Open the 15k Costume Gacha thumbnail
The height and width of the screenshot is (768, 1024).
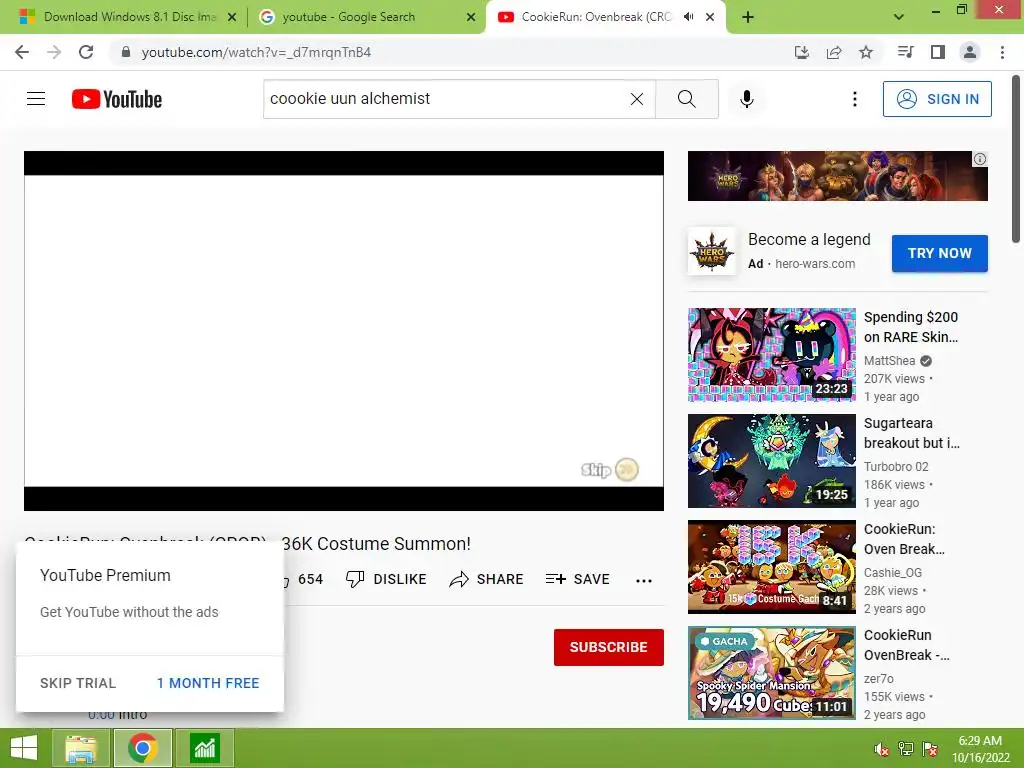771,567
